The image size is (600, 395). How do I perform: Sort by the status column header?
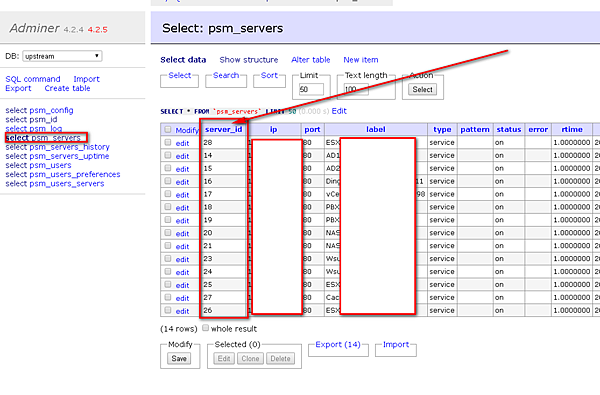click(x=509, y=129)
